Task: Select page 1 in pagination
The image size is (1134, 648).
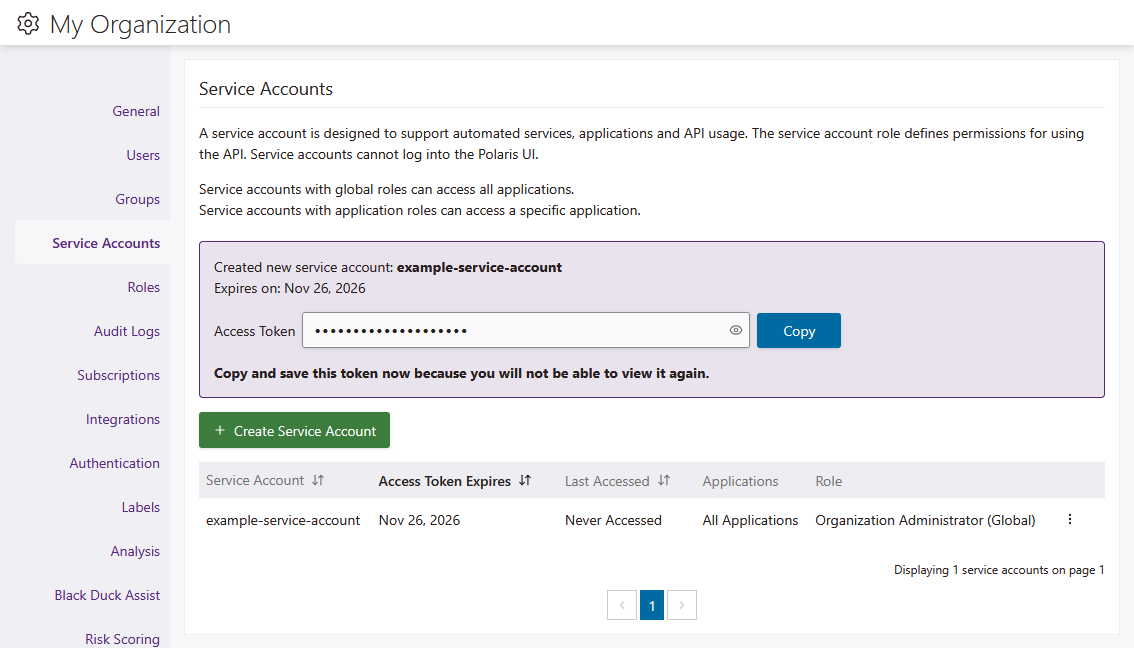Action: pyautogui.click(x=652, y=605)
